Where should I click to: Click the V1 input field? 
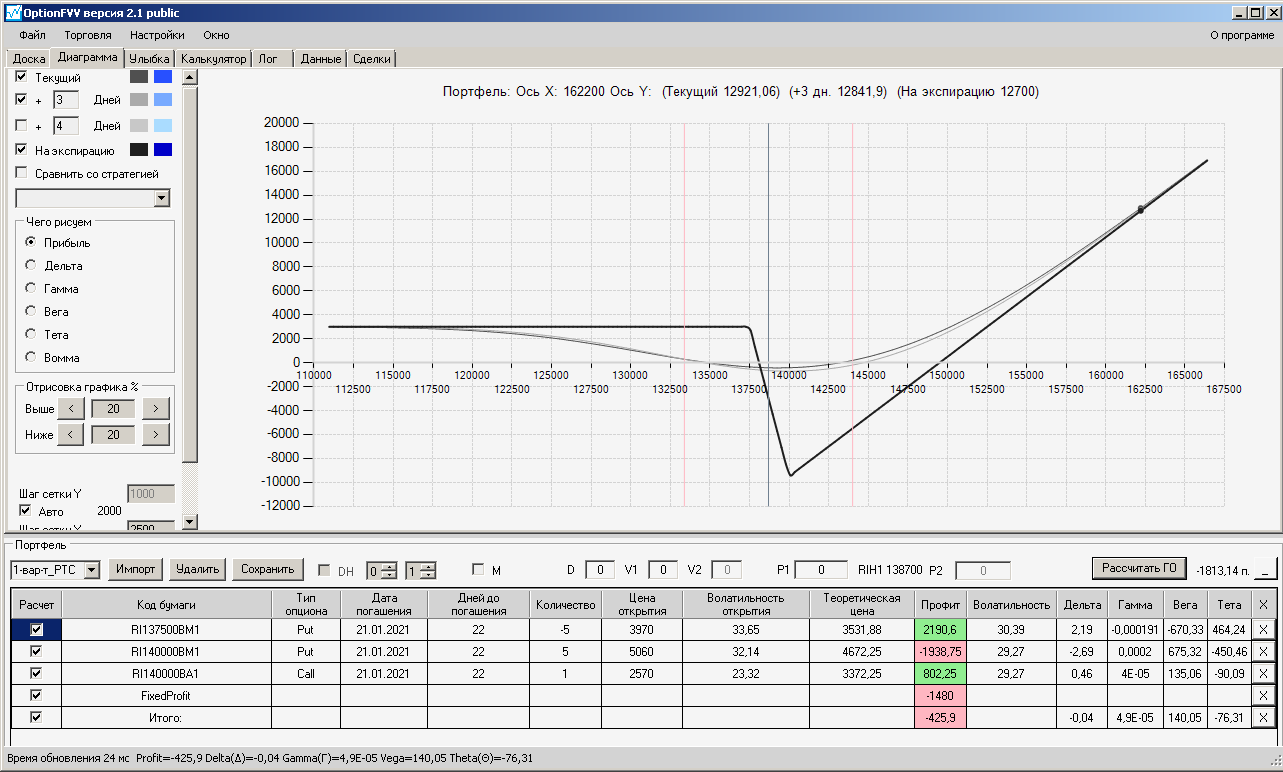[663, 570]
